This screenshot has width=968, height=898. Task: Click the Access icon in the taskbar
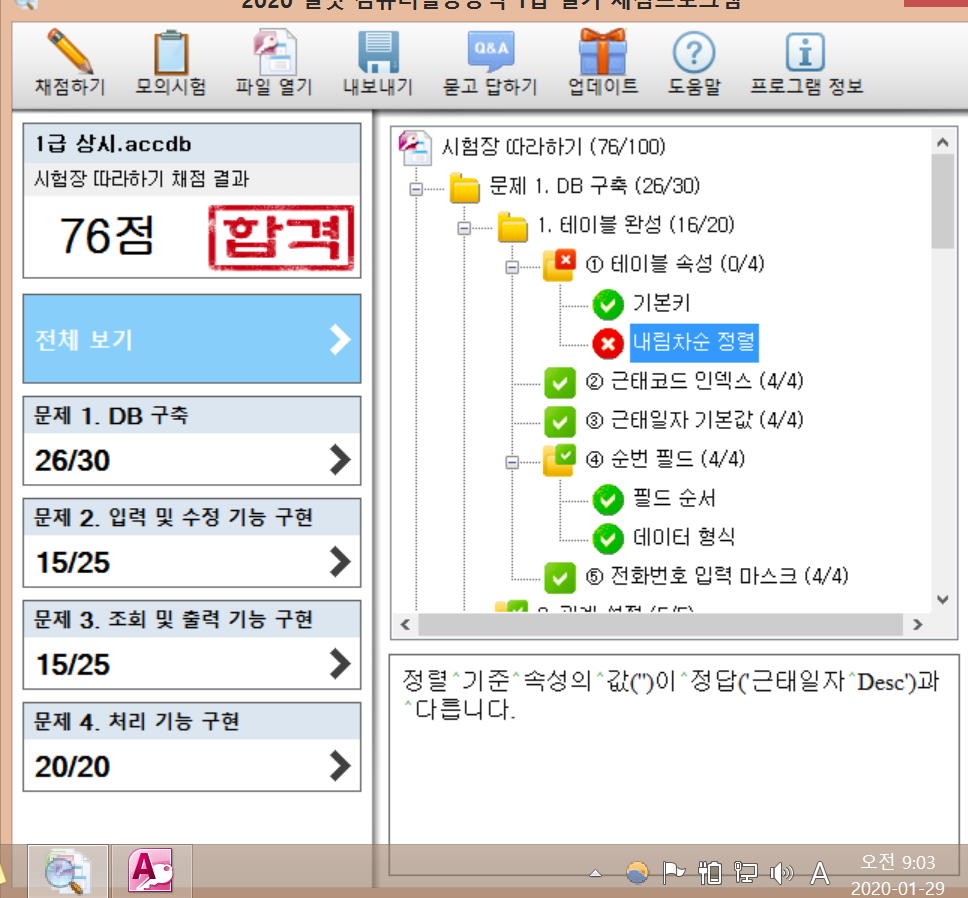tap(151, 872)
